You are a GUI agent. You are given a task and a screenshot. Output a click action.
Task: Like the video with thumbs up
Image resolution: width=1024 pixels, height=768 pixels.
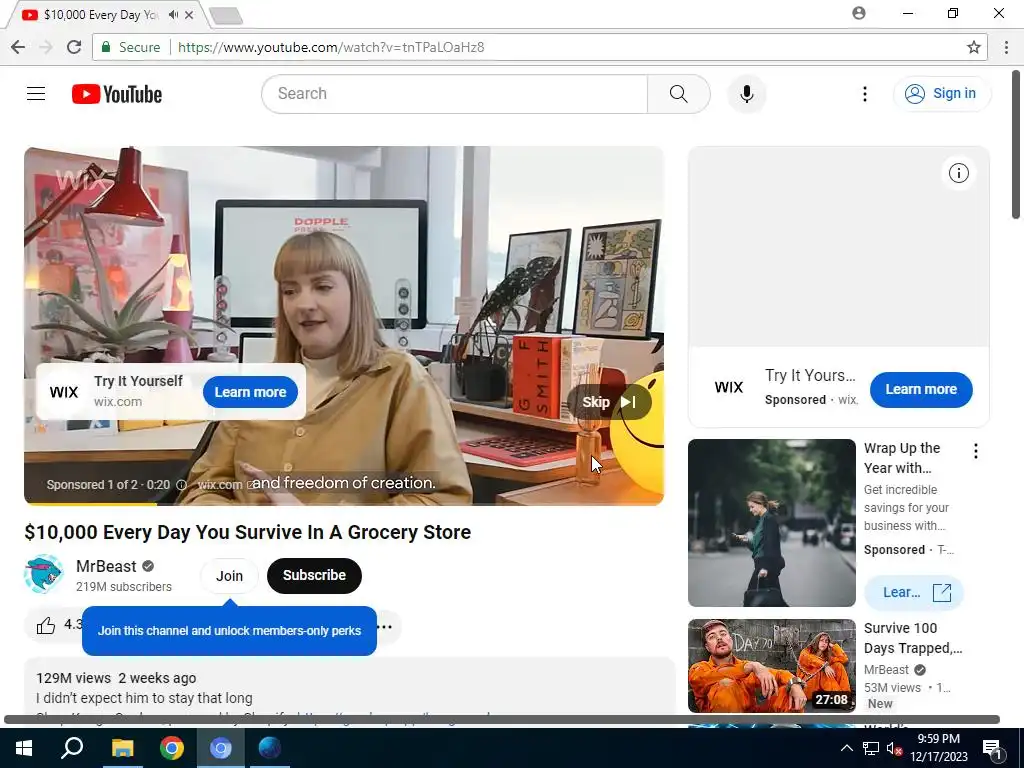coord(46,626)
